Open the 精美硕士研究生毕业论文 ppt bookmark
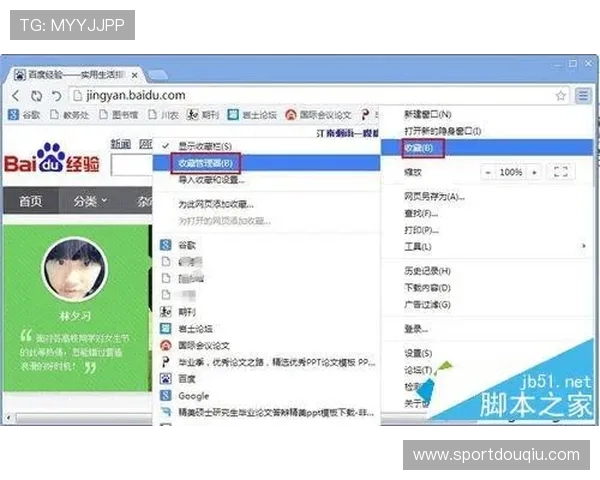 266,412
